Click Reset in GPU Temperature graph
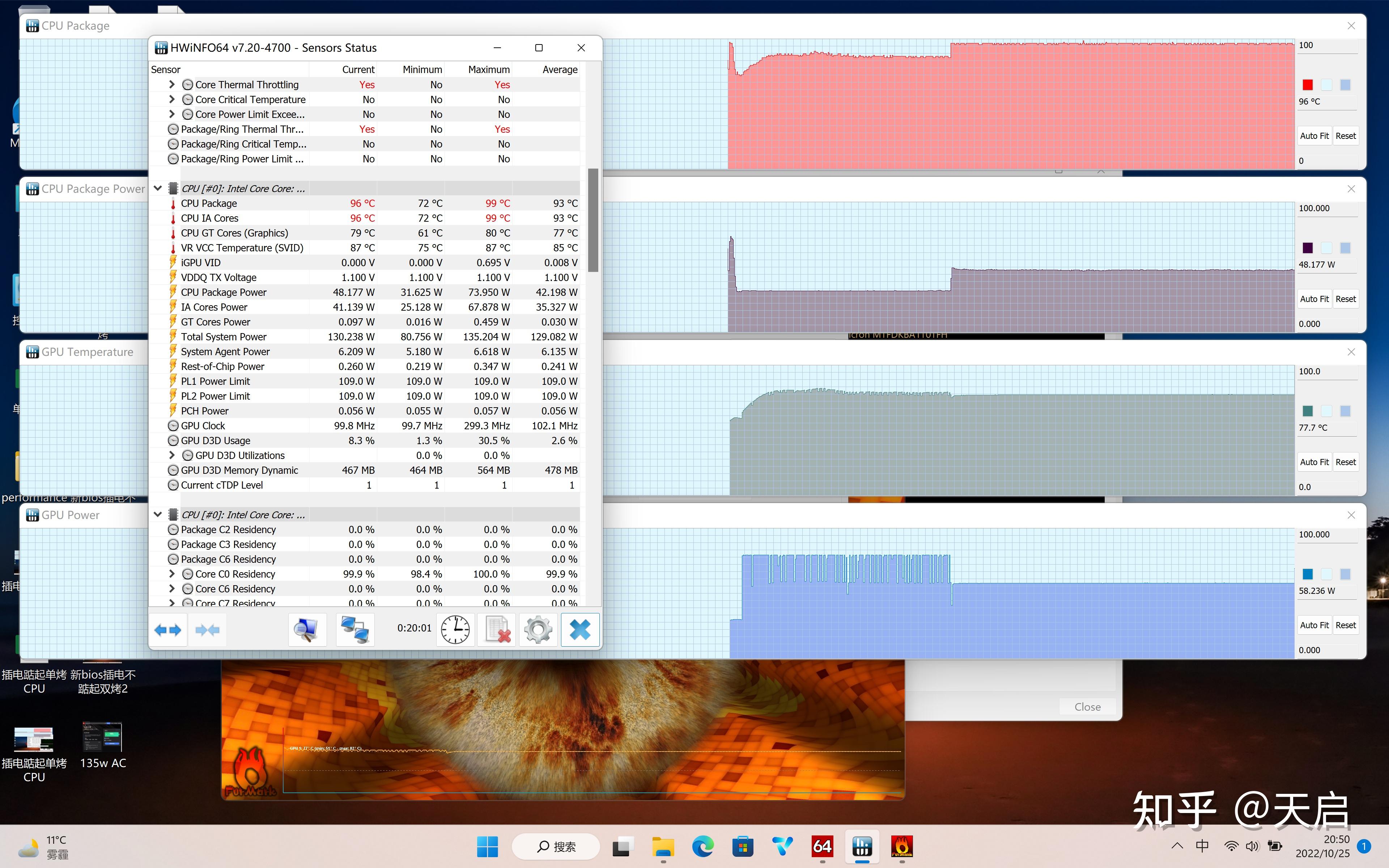1389x868 pixels. (1345, 462)
